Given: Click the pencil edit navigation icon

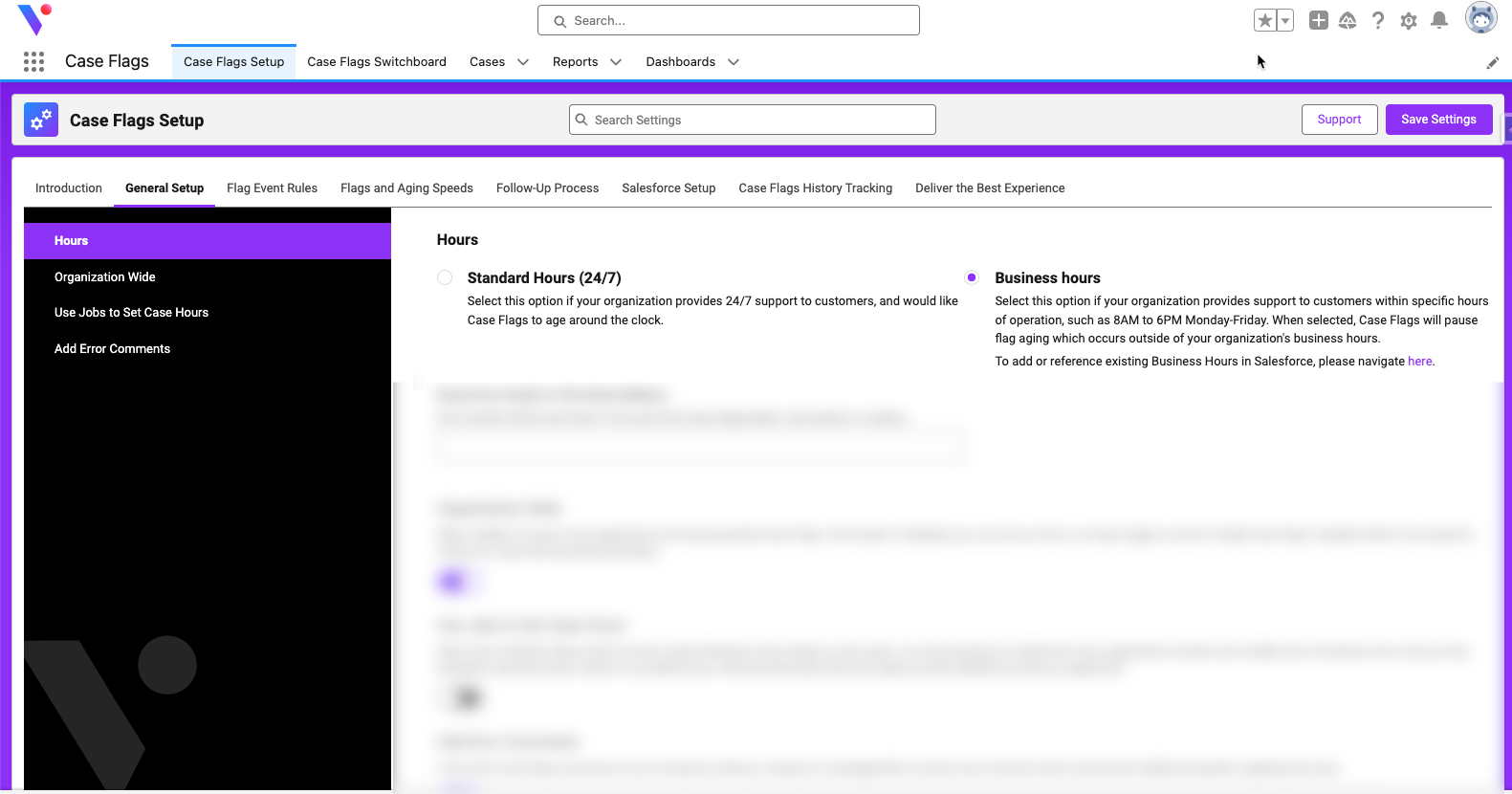Looking at the screenshot, I should [1493, 63].
